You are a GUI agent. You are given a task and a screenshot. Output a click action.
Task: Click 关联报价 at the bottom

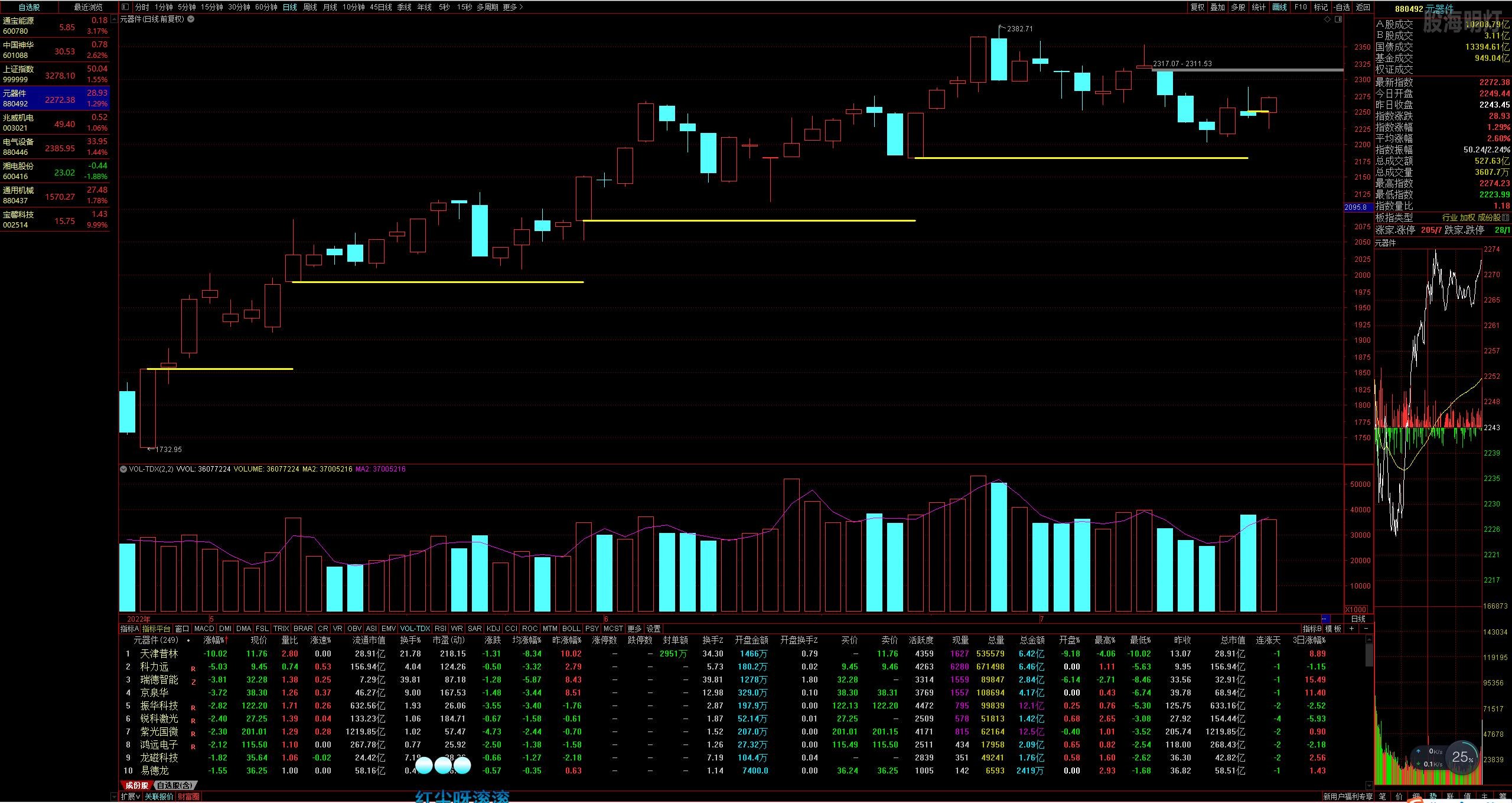click(159, 797)
